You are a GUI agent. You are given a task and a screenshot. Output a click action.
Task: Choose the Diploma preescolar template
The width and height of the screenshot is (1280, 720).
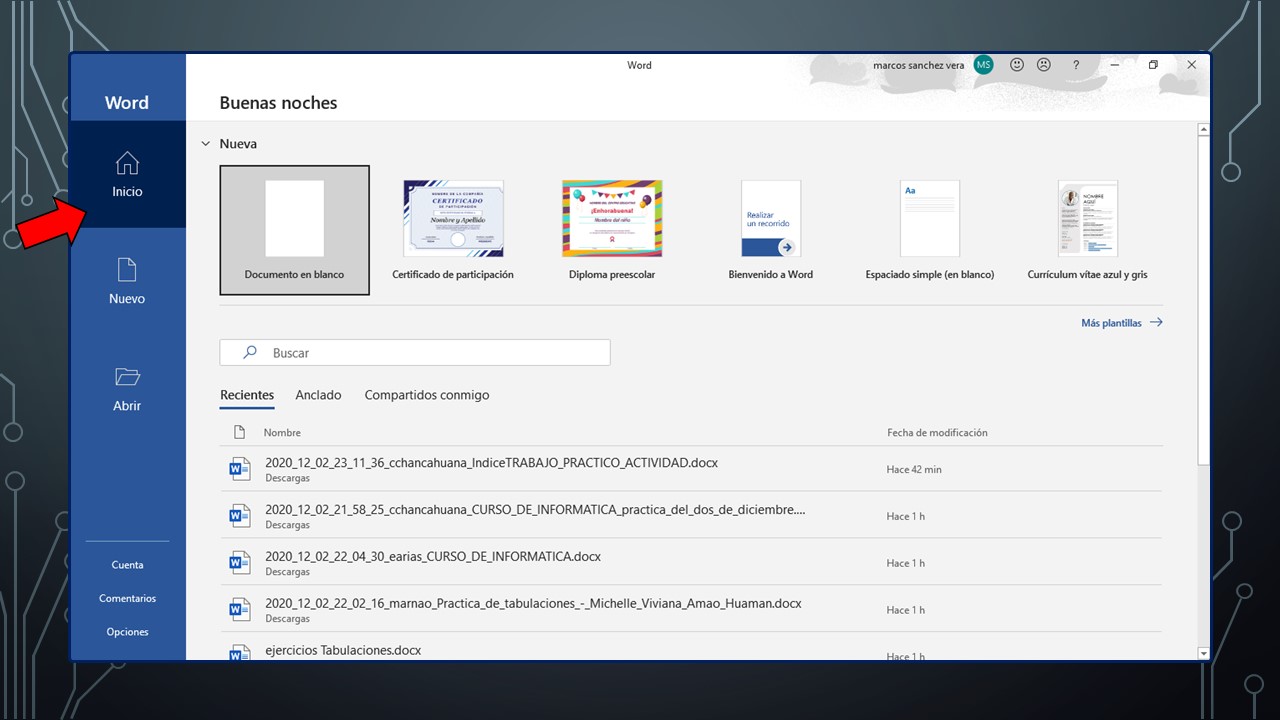[612, 230]
